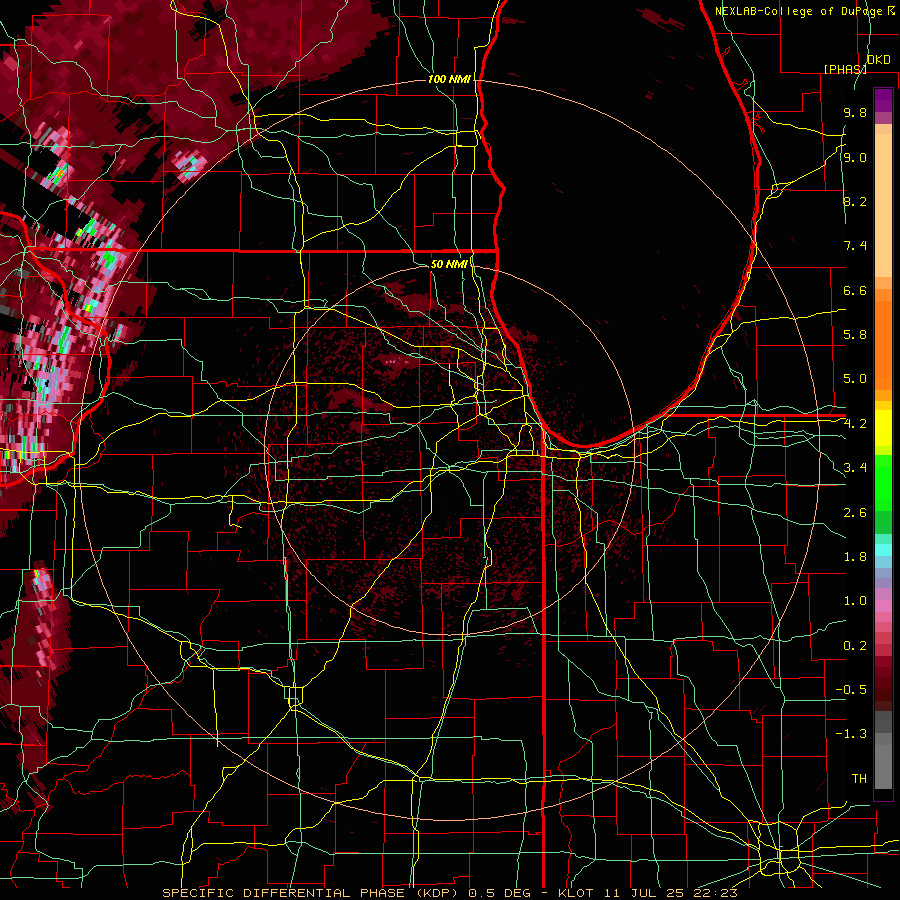The width and height of the screenshot is (900, 900).
Task: Click the 6.6 scale value
Action: point(855,290)
